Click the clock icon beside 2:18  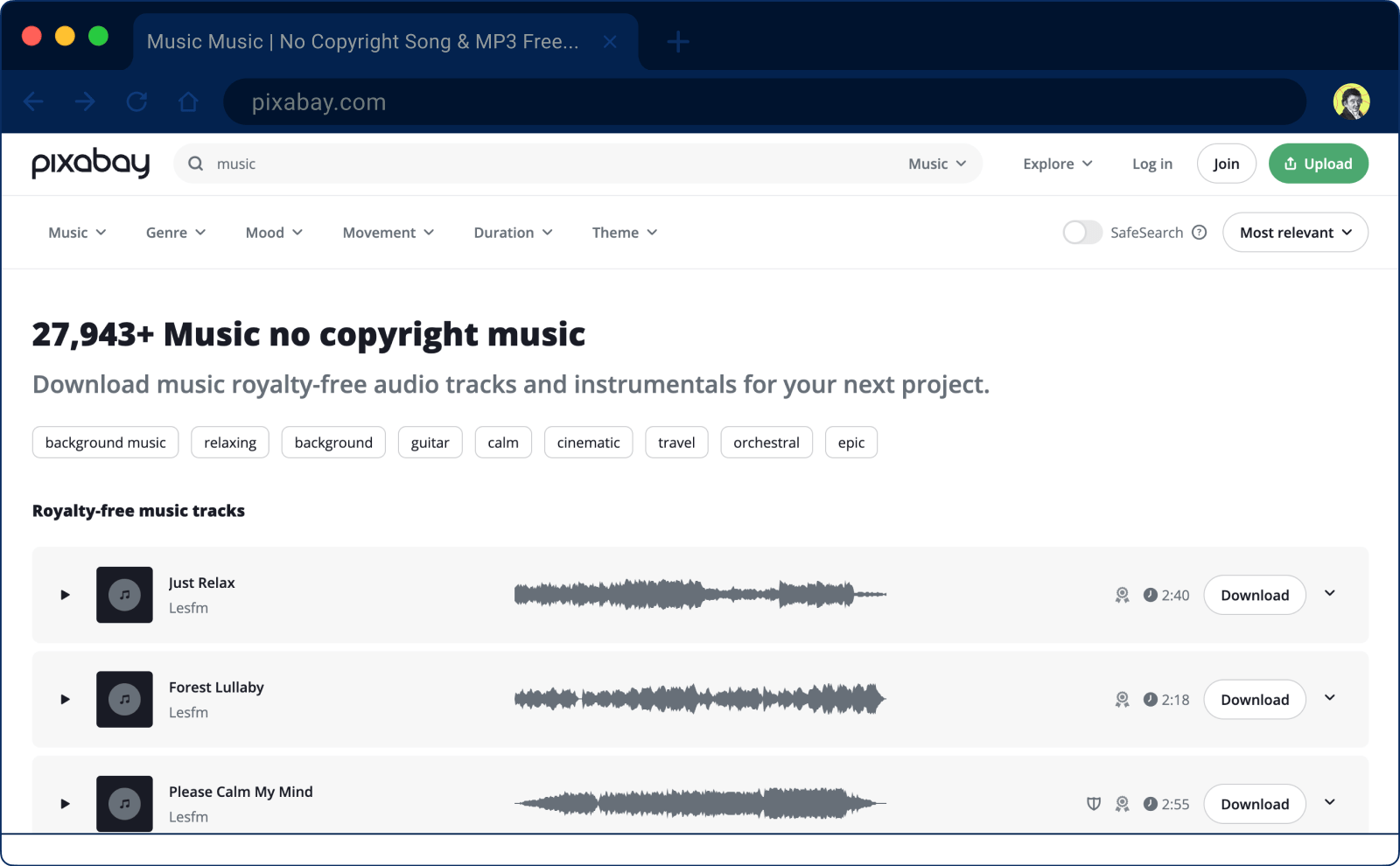1149,700
